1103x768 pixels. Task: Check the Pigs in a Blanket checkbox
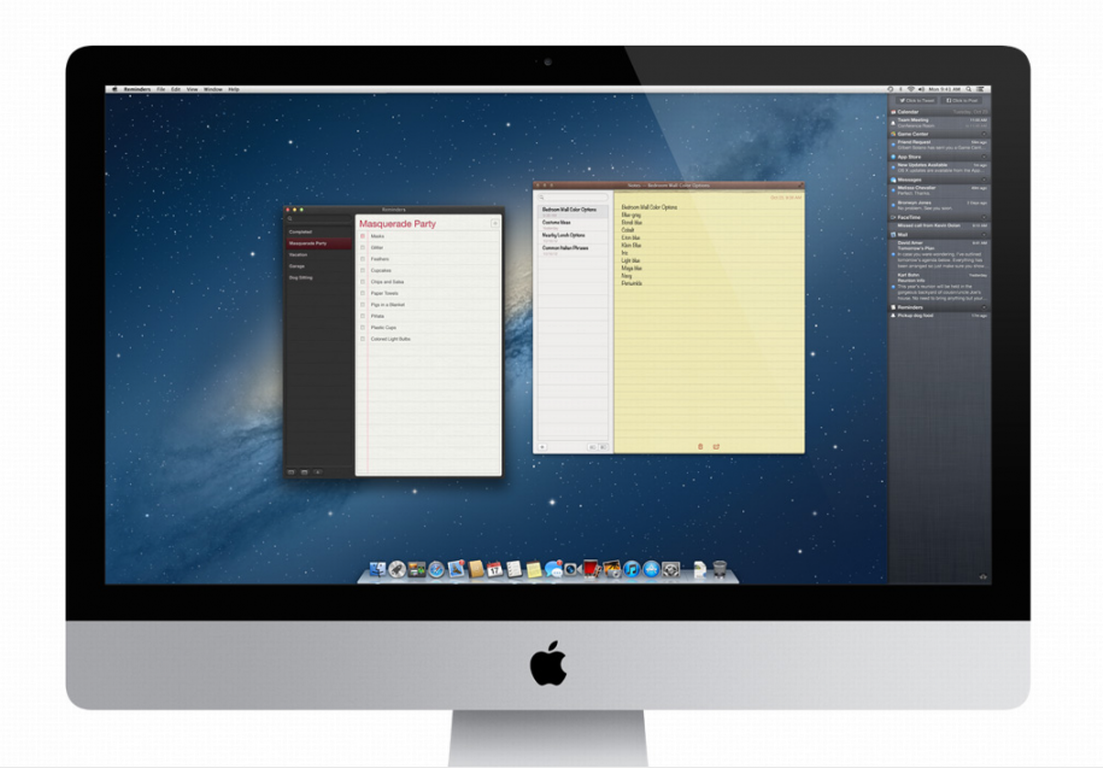[x=363, y=305]
